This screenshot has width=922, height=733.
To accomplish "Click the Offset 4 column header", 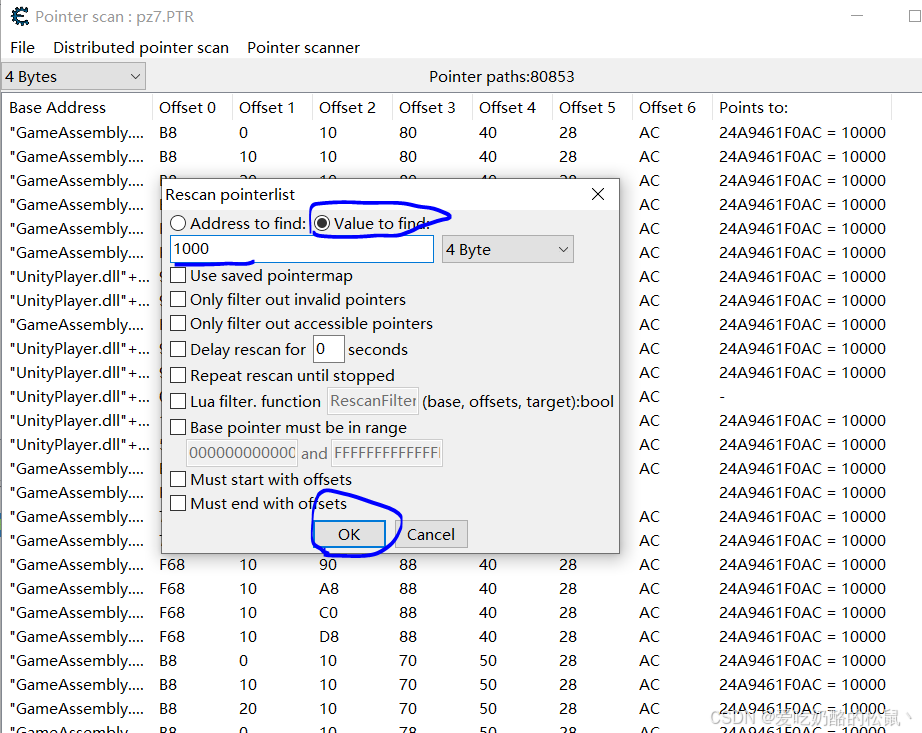I will (512, 108).
